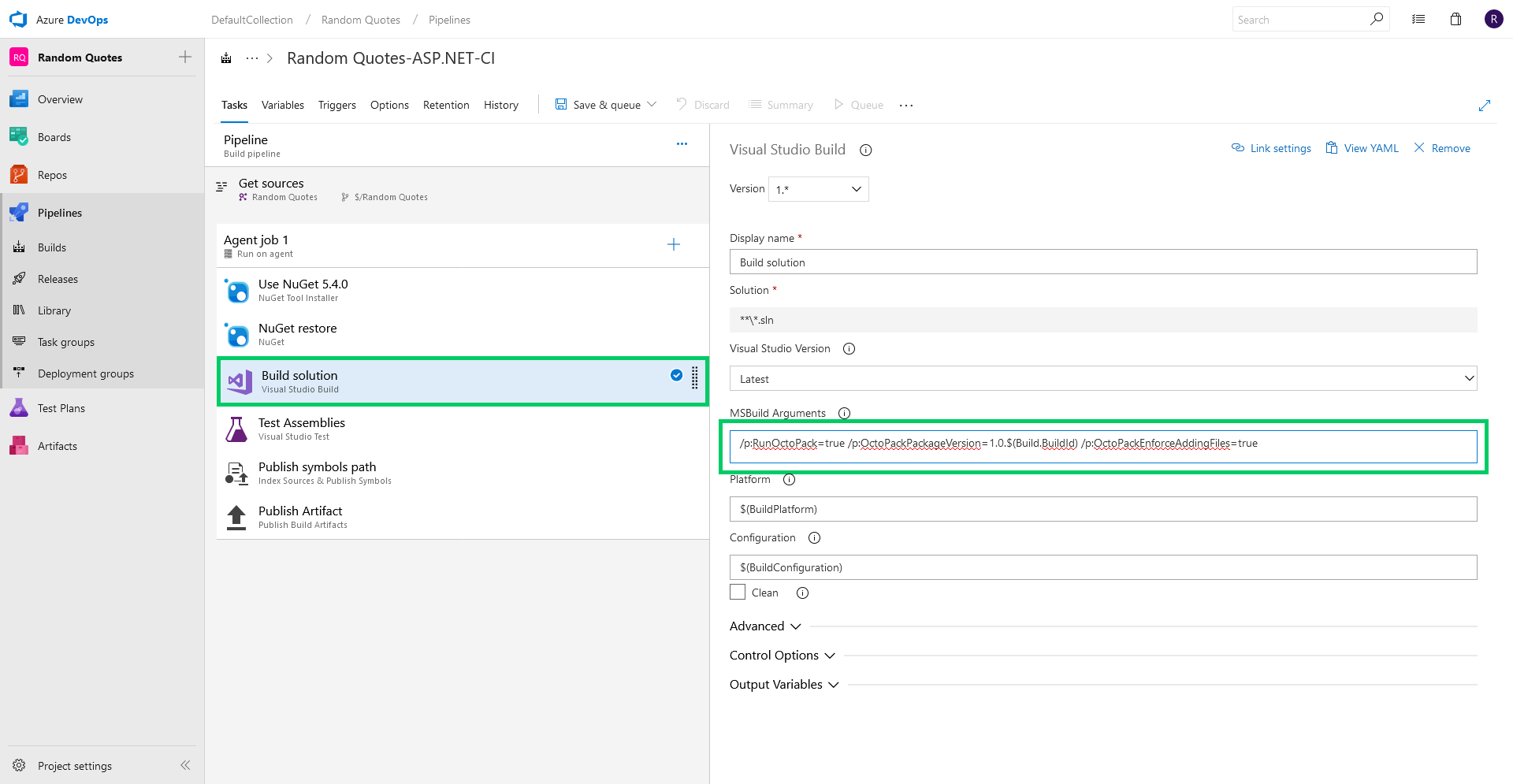Click the plus icon next to Random Quotes
Screen dimensions: 1513x784
pos(185,57)
